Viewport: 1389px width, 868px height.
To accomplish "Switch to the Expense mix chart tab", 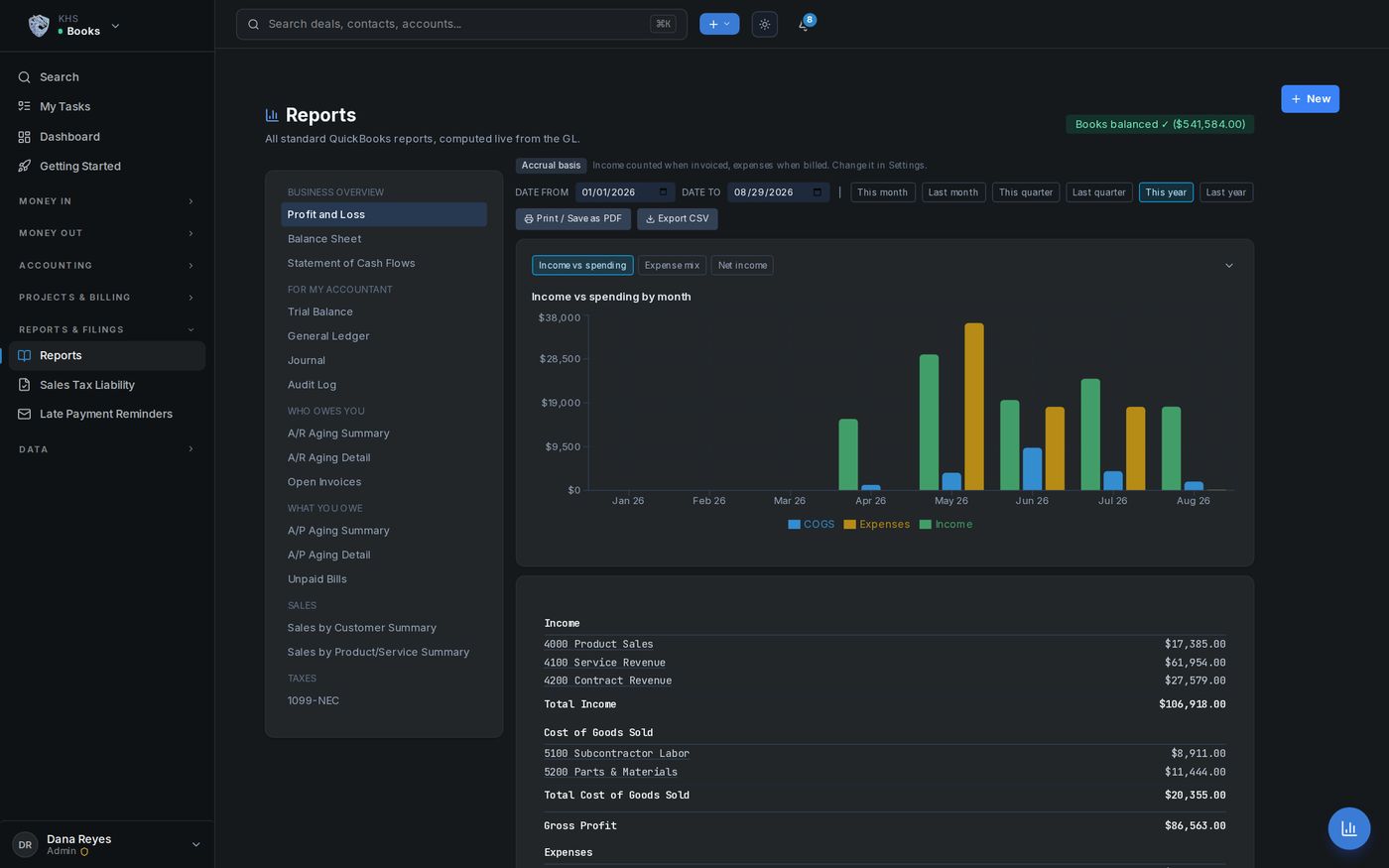I will tap(673, 265).
